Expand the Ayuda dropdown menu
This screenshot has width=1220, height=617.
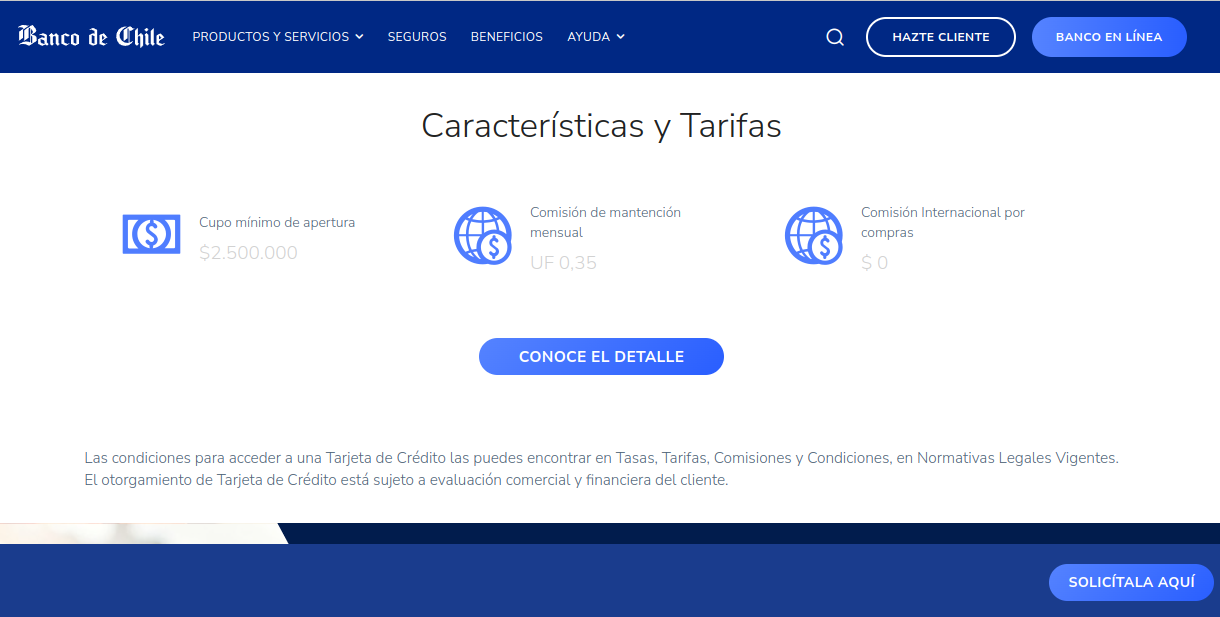(596, 37)
